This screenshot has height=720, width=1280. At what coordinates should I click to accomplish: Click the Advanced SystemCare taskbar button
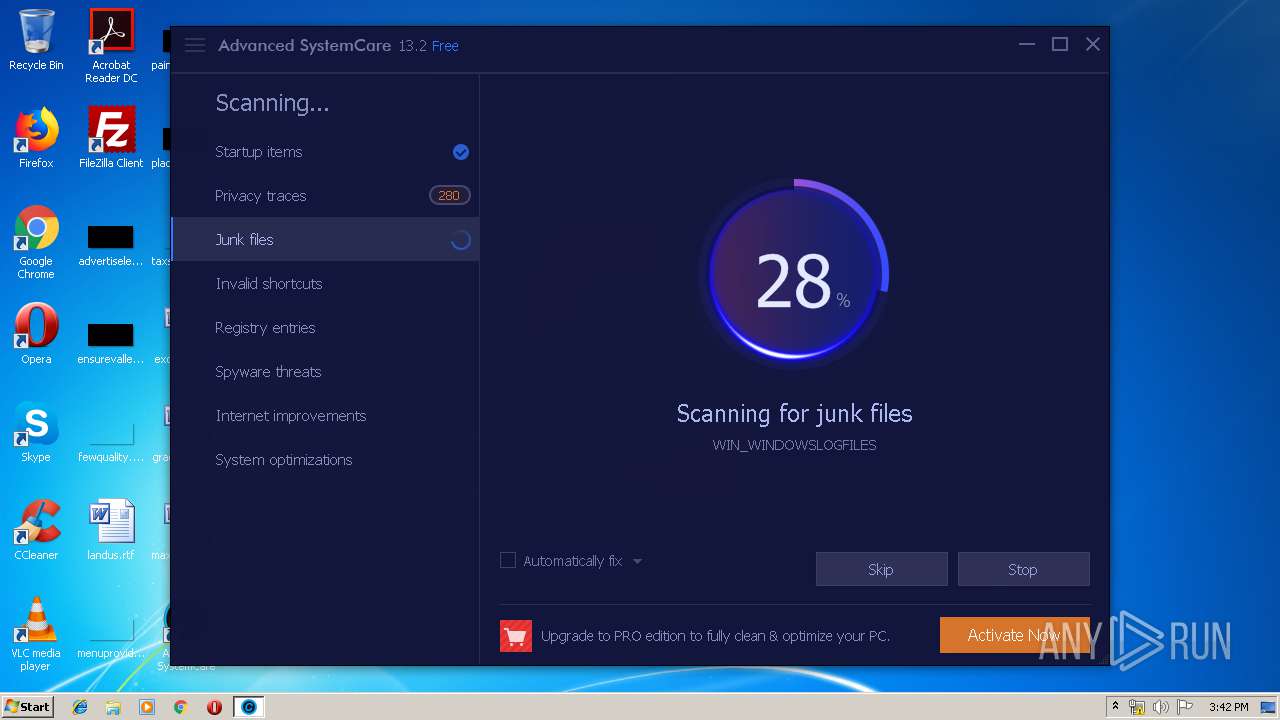point(249,707)
